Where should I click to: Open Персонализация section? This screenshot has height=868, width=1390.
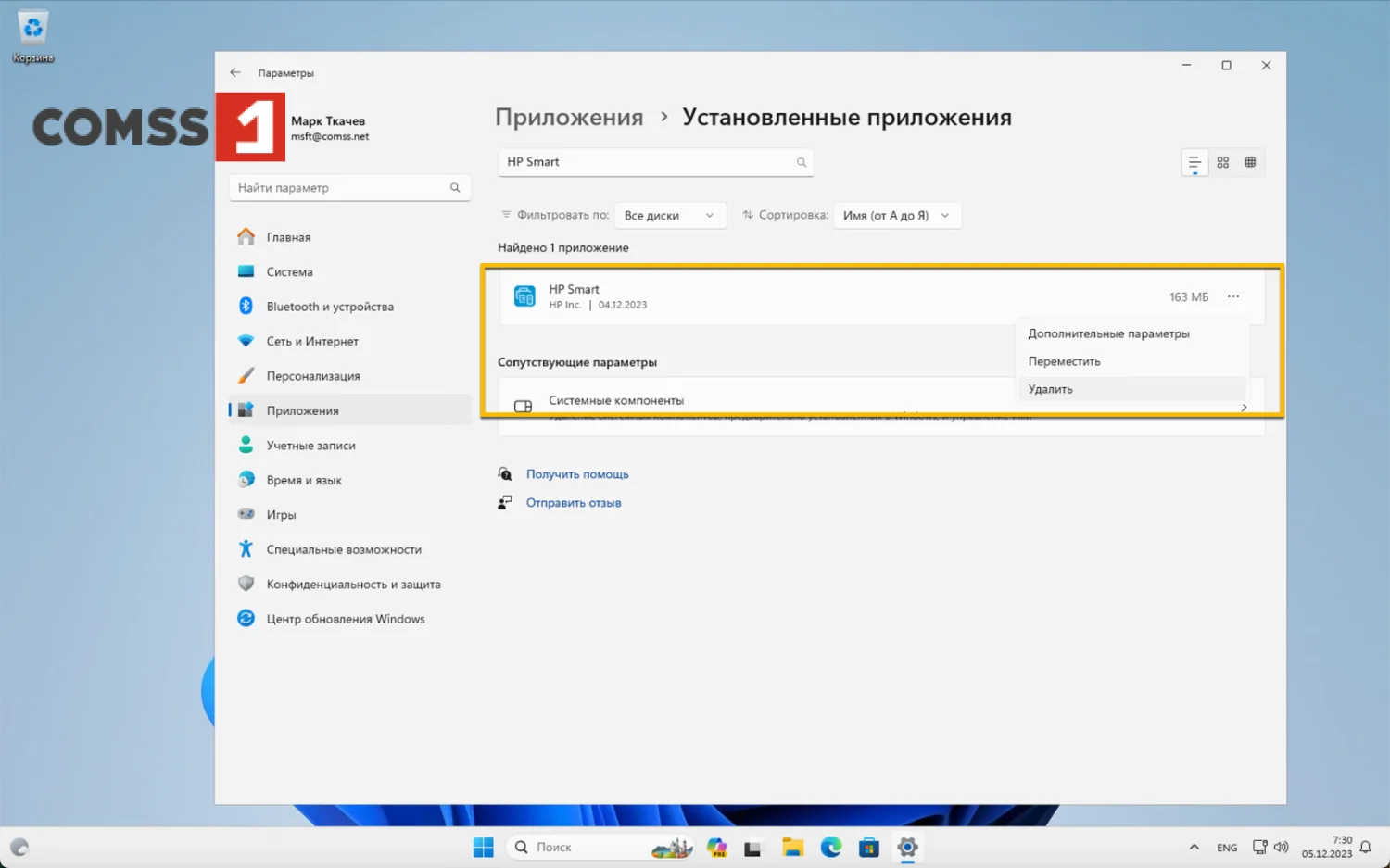click(x=349, y=376)
